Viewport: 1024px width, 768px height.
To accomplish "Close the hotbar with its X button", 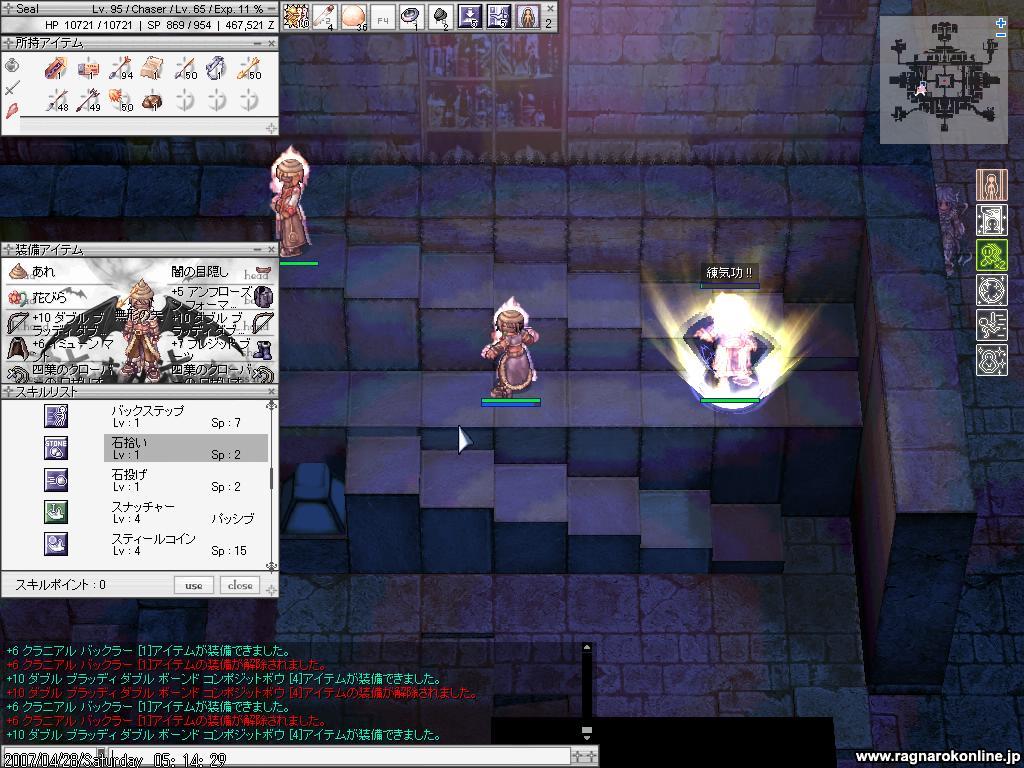I will (550, 8).
